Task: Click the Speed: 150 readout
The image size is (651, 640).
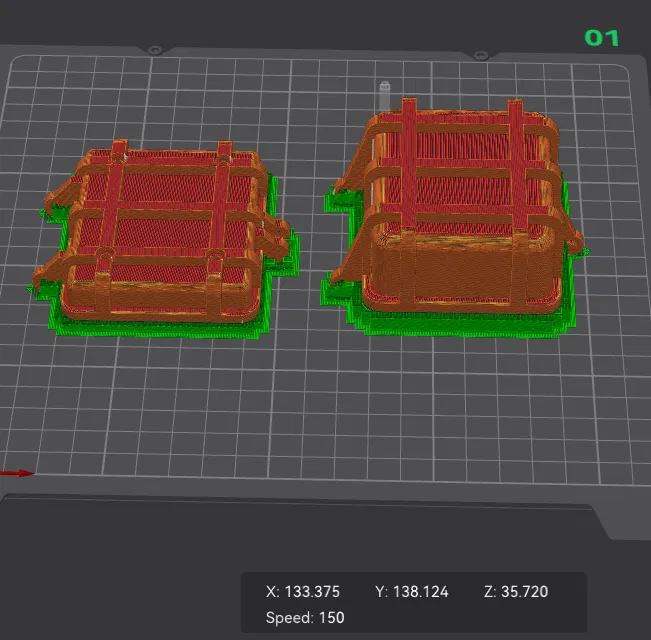Action: 305,618
